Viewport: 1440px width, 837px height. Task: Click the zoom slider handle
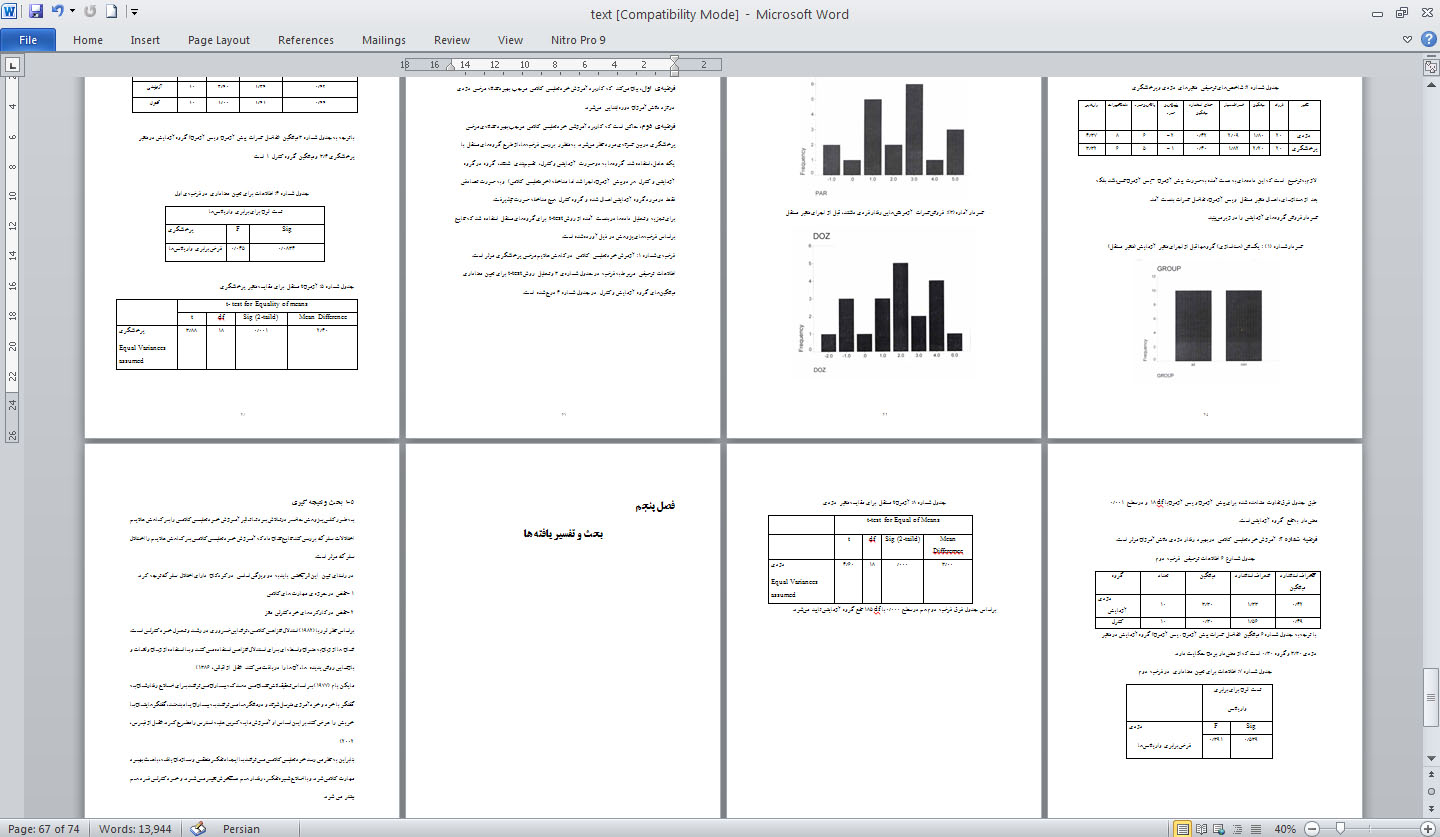pyautogui.click(x=1339, y=829)
